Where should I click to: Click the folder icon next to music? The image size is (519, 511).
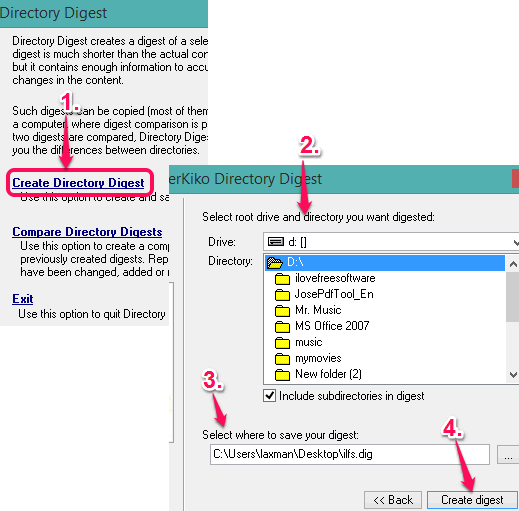click(282, 343)
